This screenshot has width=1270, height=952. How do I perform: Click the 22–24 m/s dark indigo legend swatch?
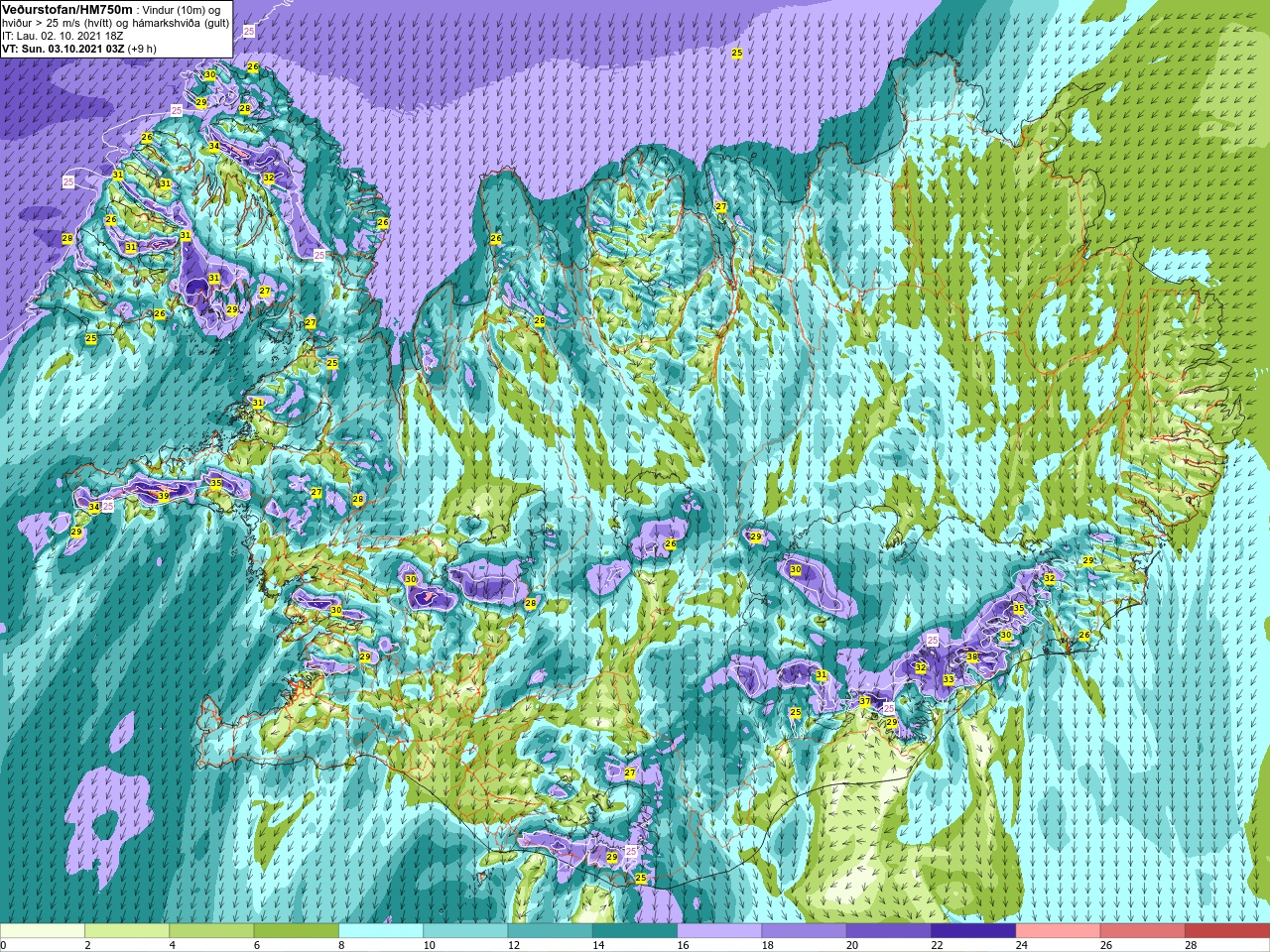[973, 931]
